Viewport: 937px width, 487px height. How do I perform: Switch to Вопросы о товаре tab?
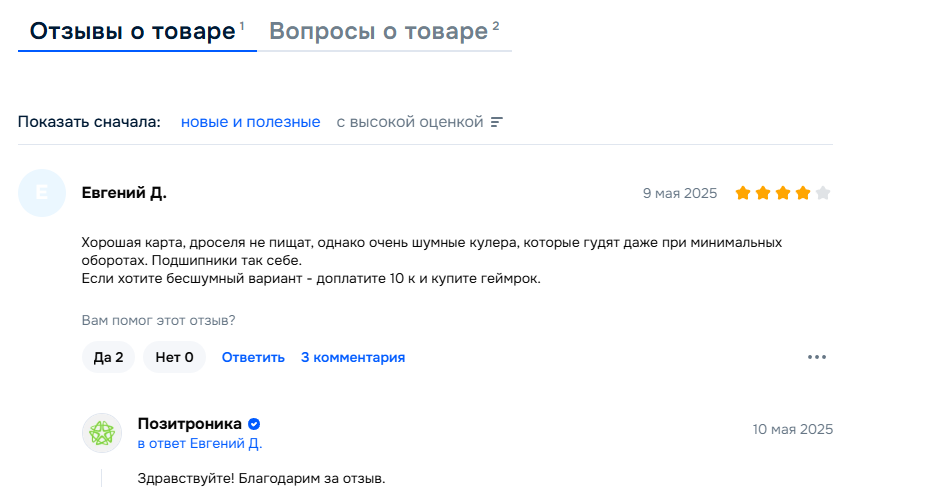point(384,31)
